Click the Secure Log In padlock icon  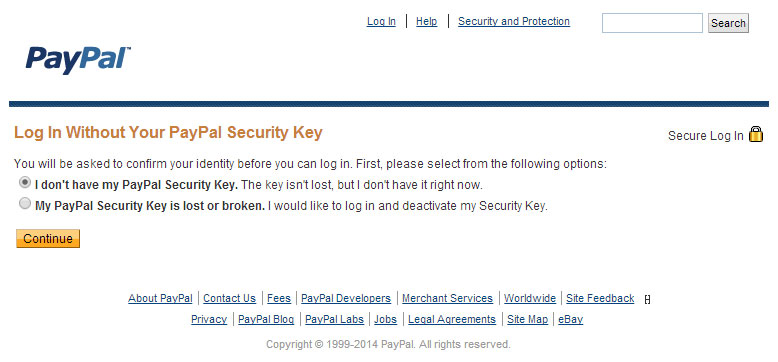(x=756, y=134)
